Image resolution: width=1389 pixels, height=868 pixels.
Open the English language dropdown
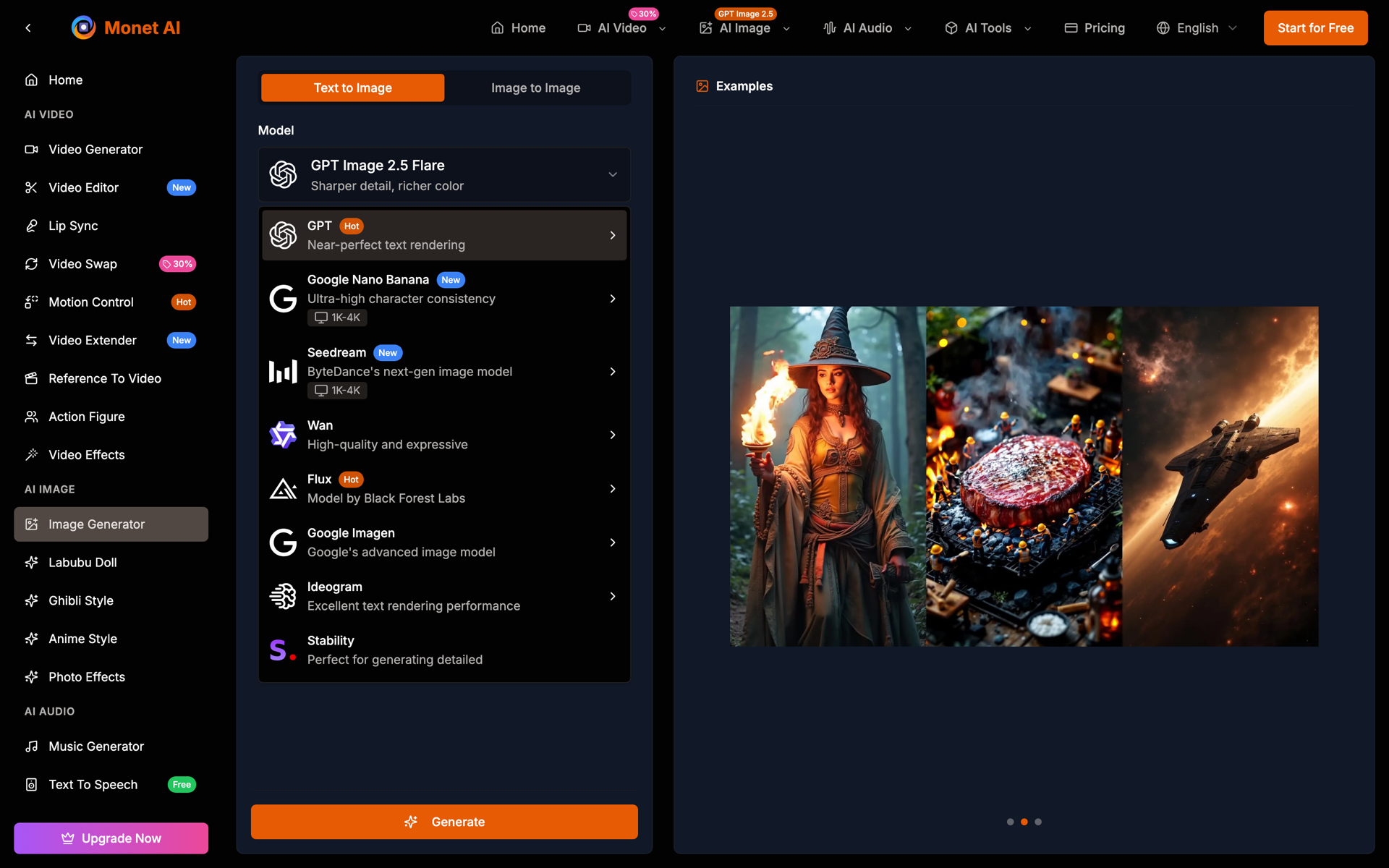pyautogui.click(x=1197, y=28)
